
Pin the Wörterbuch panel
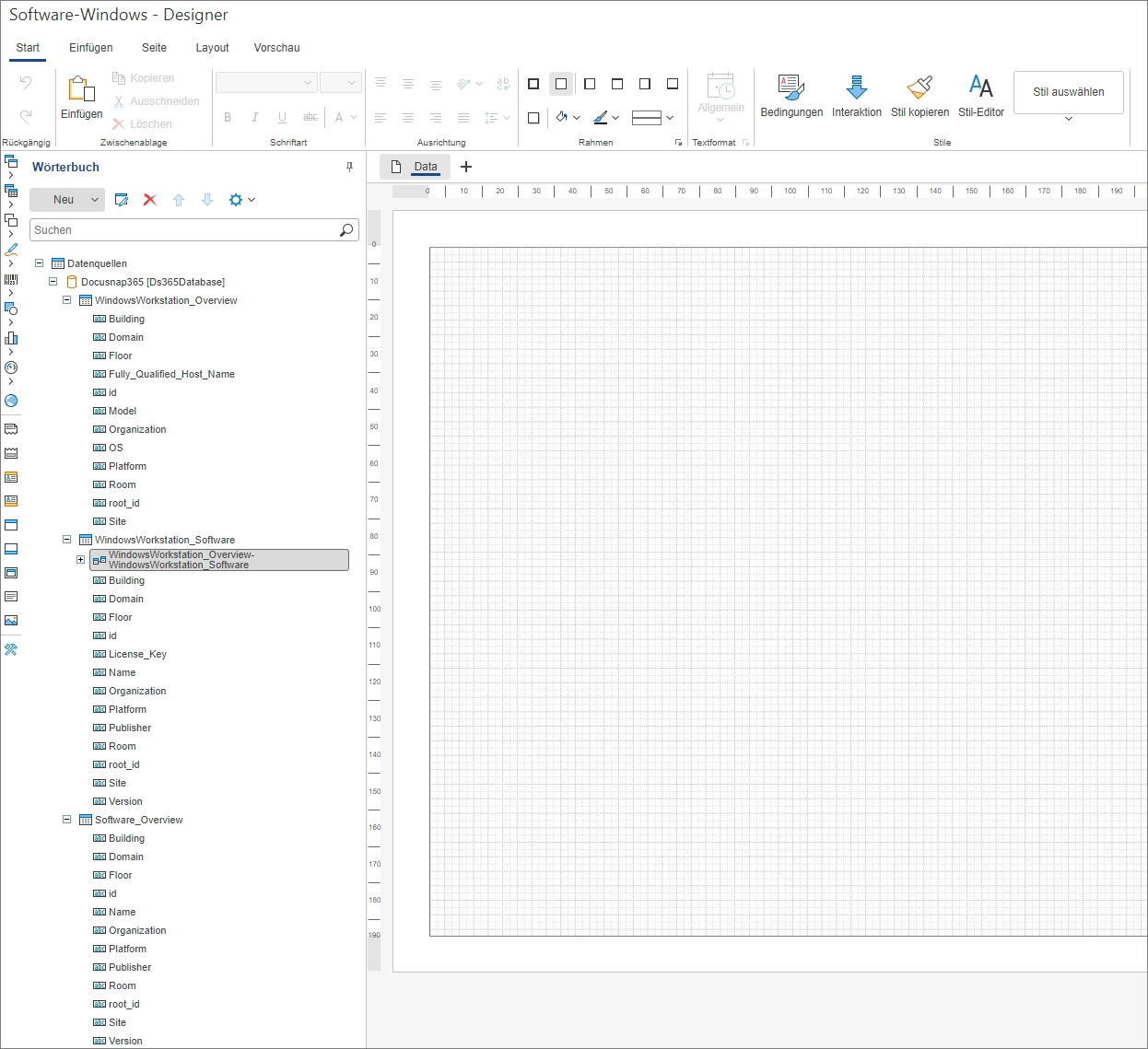pyautogui.click(x=349, y=167)
